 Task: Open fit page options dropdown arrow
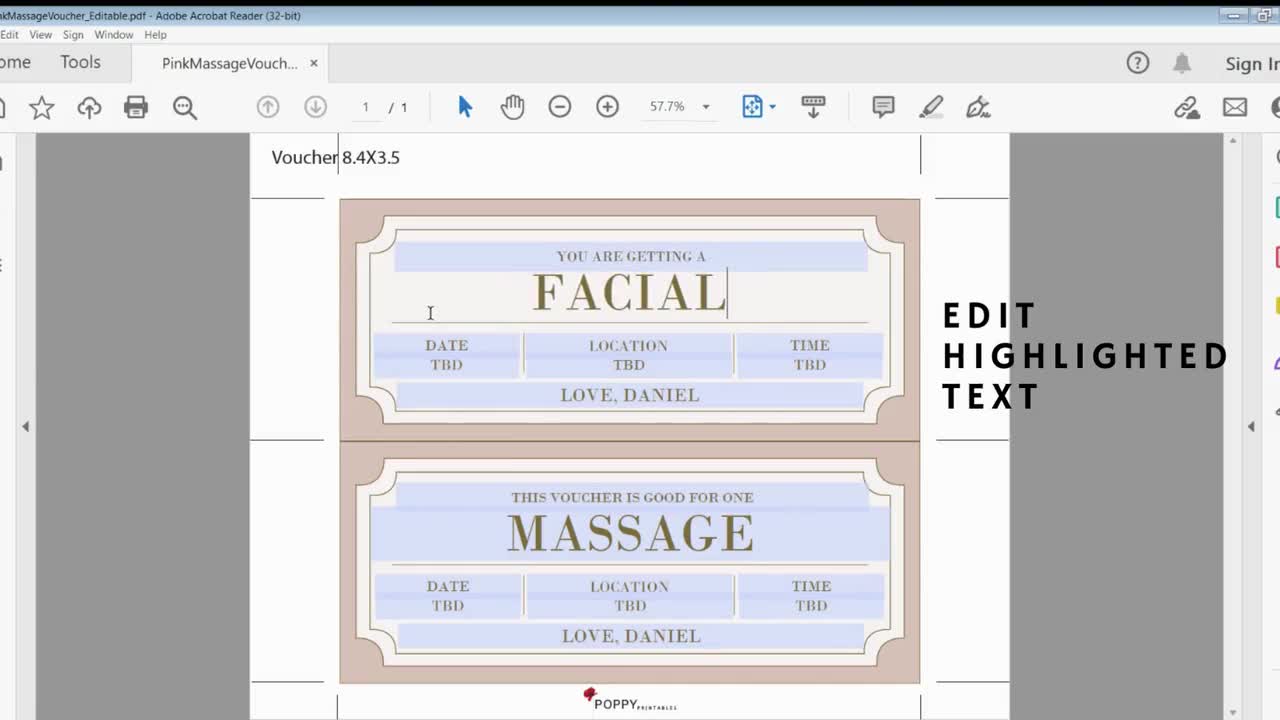[x=772, y=107]
